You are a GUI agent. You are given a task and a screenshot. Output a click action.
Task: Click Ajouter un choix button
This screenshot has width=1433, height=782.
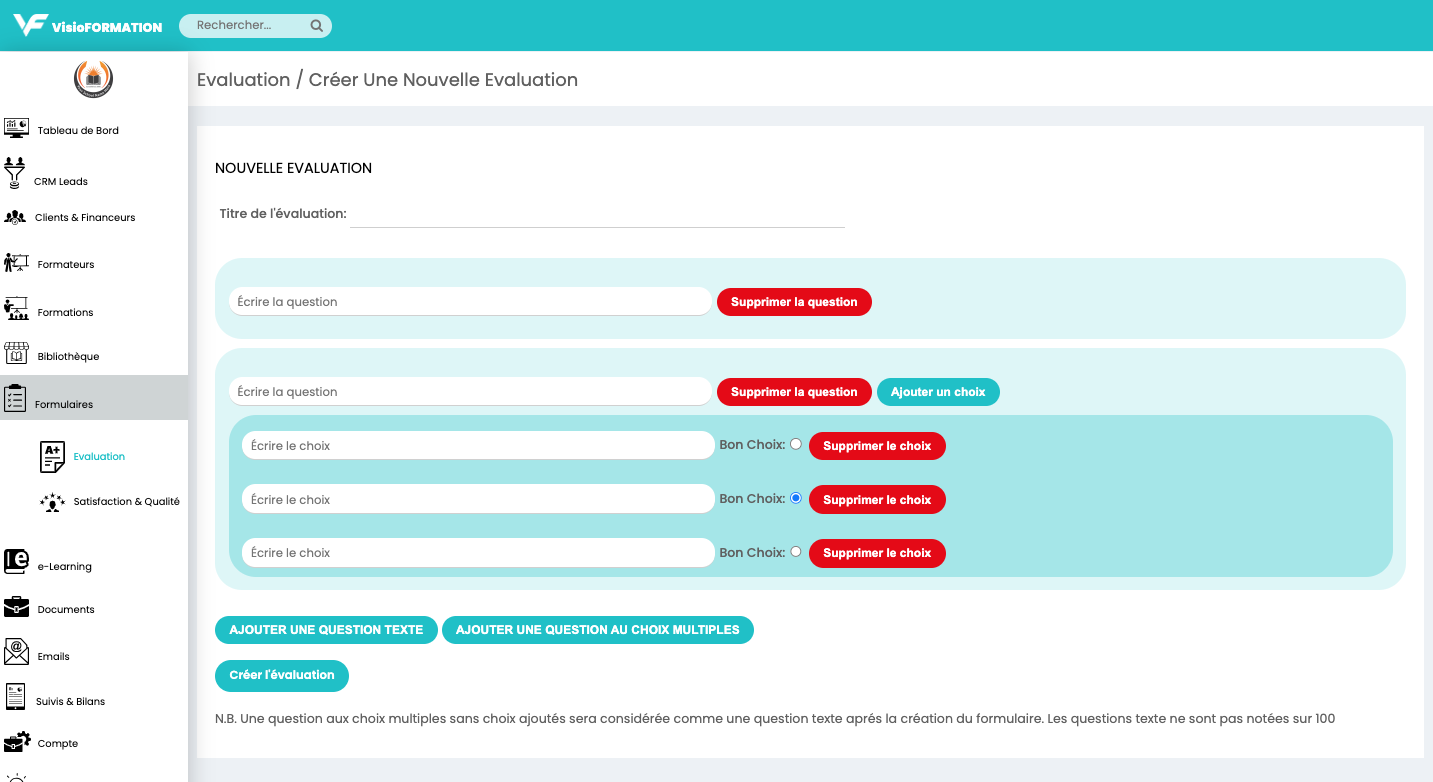pyautogui.click(x=938, y=392)
